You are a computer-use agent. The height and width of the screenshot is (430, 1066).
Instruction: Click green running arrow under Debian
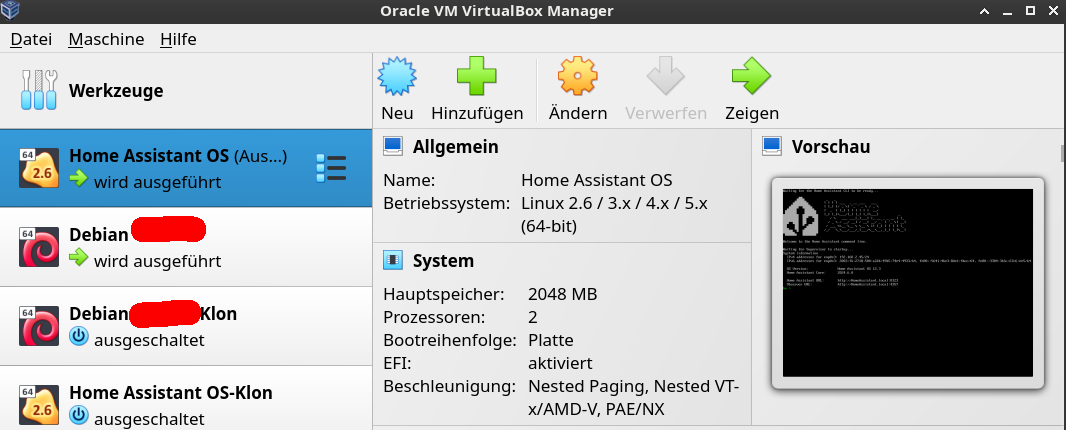(79, 258)
